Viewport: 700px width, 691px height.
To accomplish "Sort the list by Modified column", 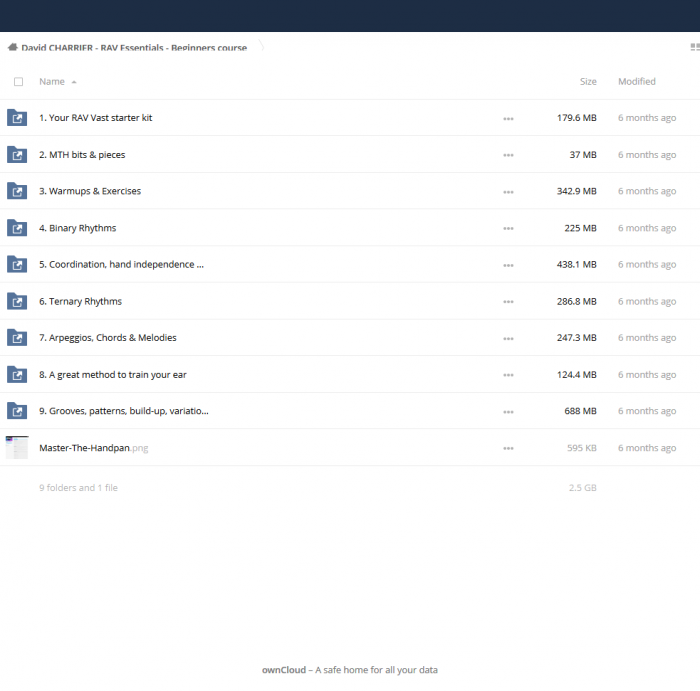I will (637, 82).
